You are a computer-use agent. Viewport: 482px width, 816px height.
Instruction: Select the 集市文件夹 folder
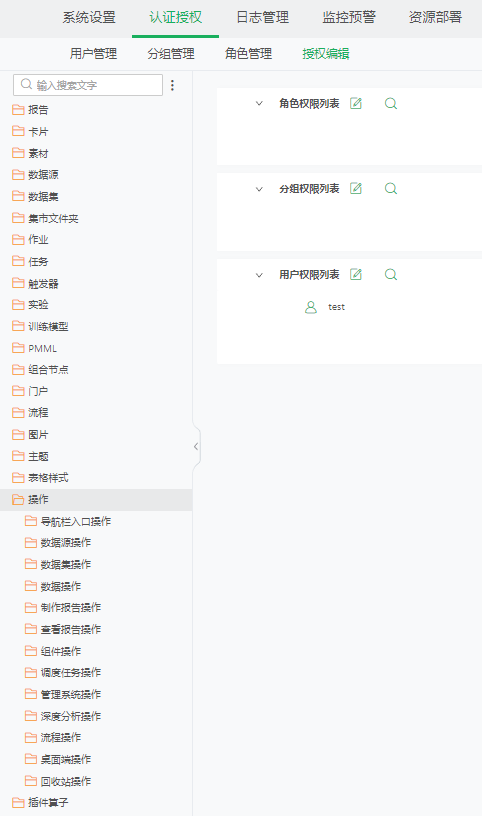pos(53,218)
